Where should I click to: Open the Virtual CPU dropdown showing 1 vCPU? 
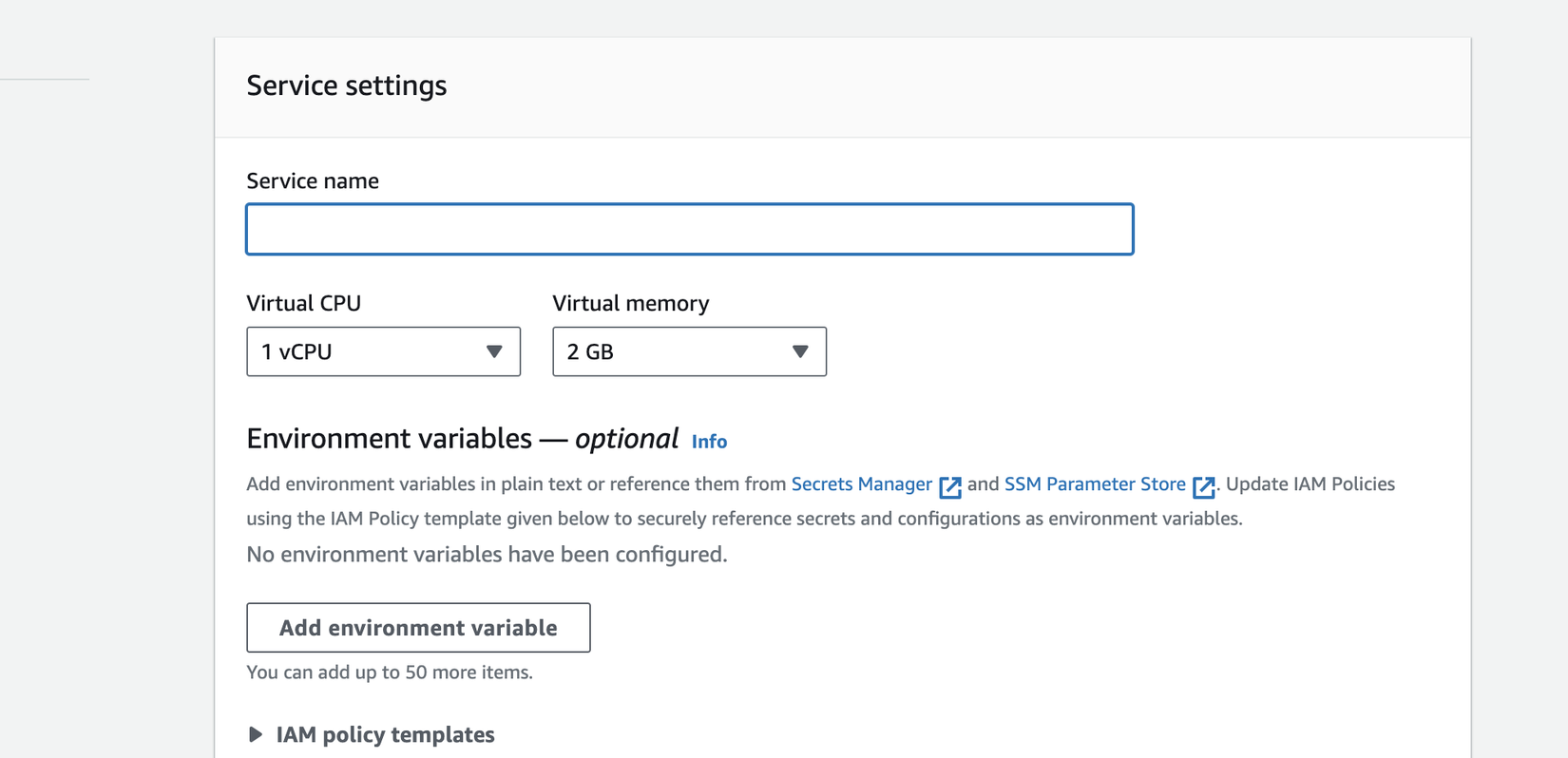point(371,351)
